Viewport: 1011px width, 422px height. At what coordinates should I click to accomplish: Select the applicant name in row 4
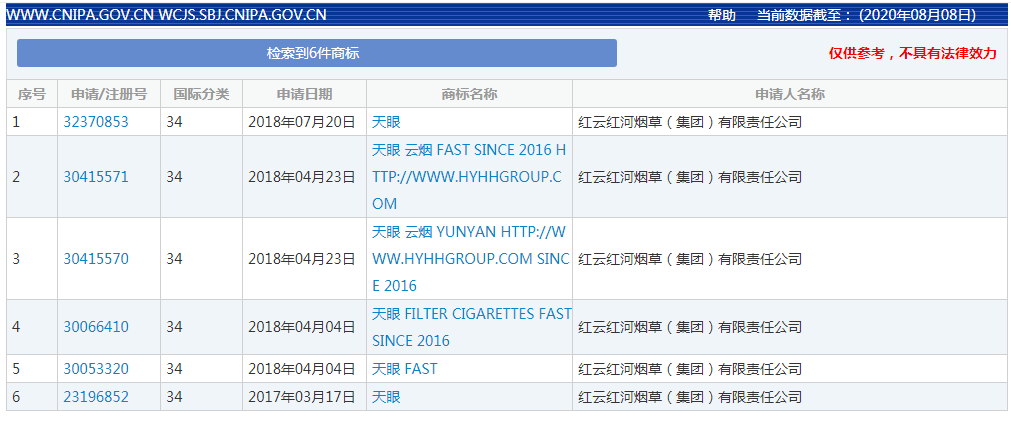point(690,327)
